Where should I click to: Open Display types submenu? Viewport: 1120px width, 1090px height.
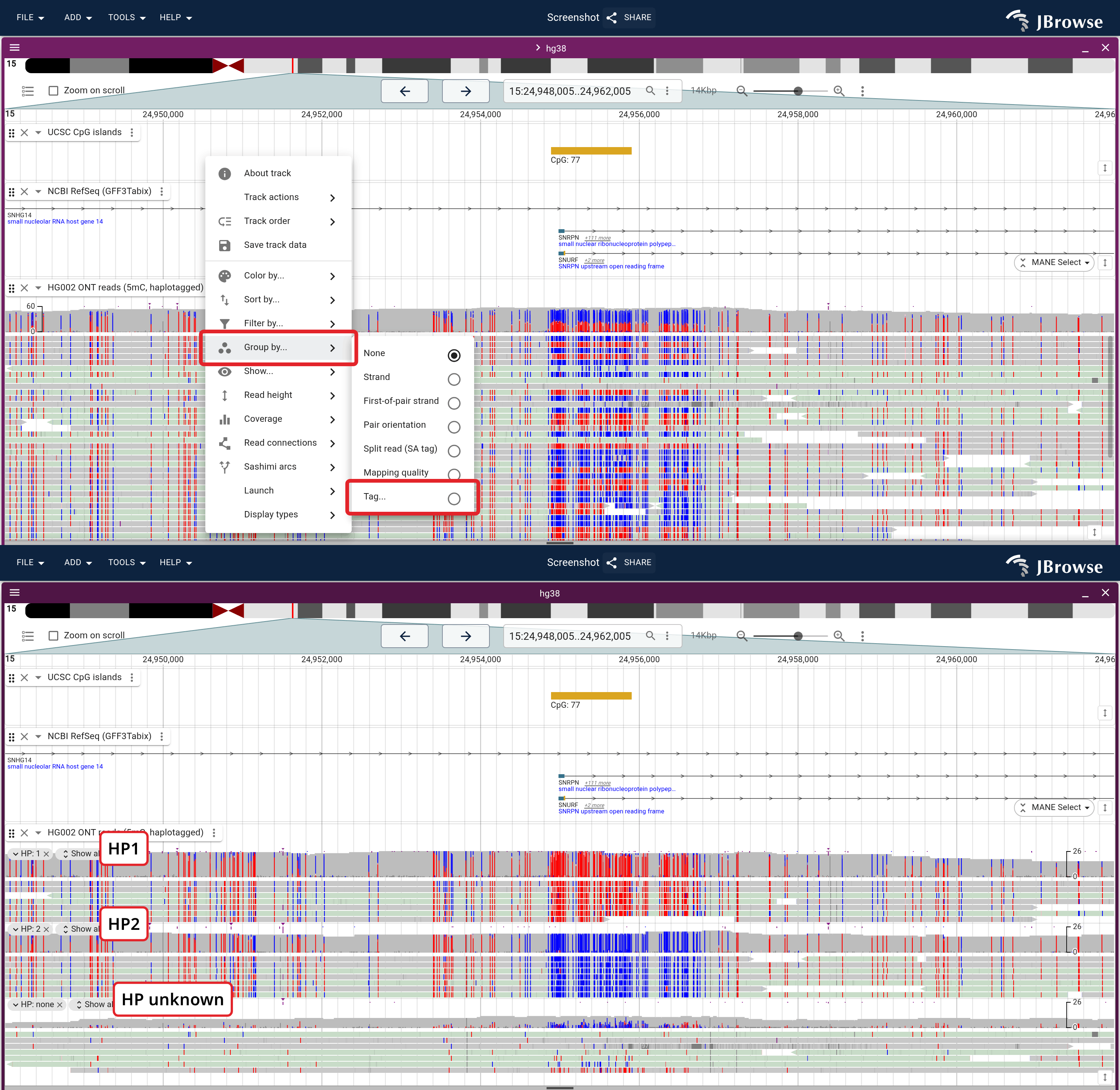coord(278,515)
